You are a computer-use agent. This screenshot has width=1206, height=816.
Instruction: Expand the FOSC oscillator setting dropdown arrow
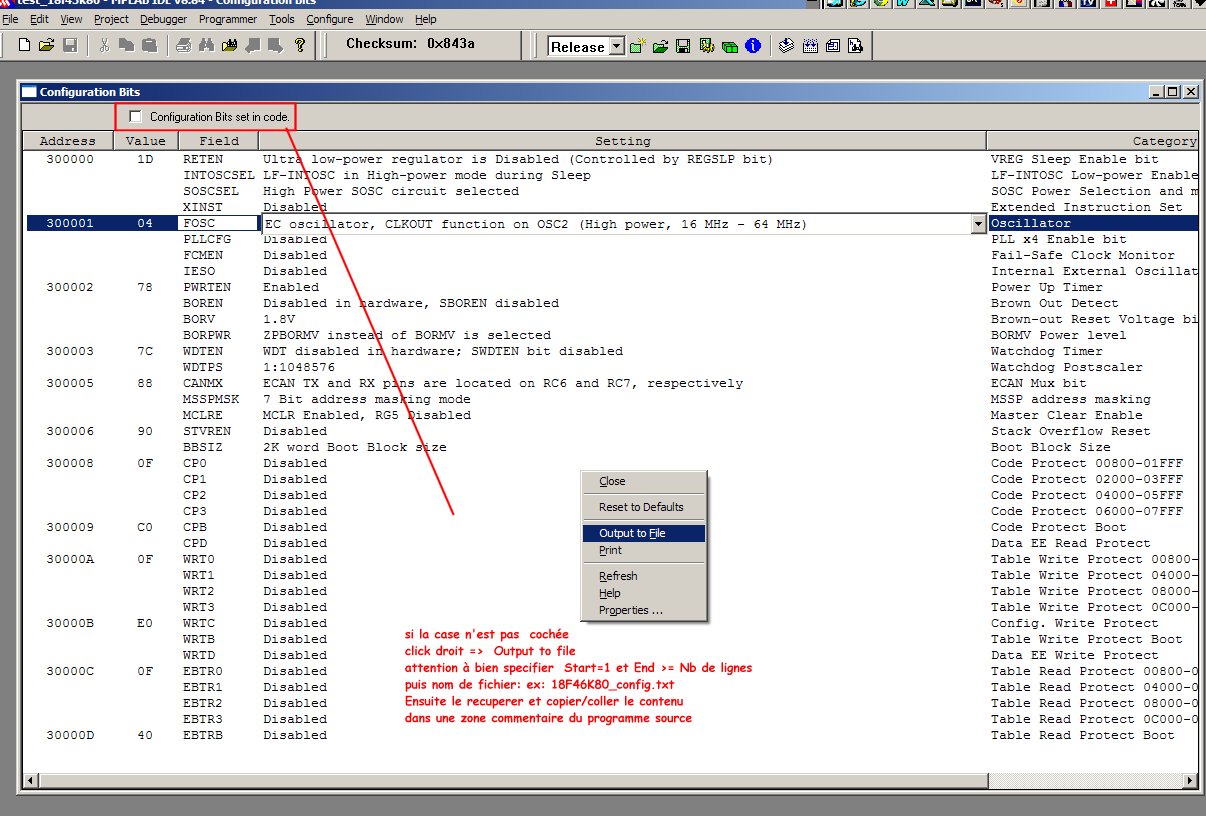[x=978, y=224]
